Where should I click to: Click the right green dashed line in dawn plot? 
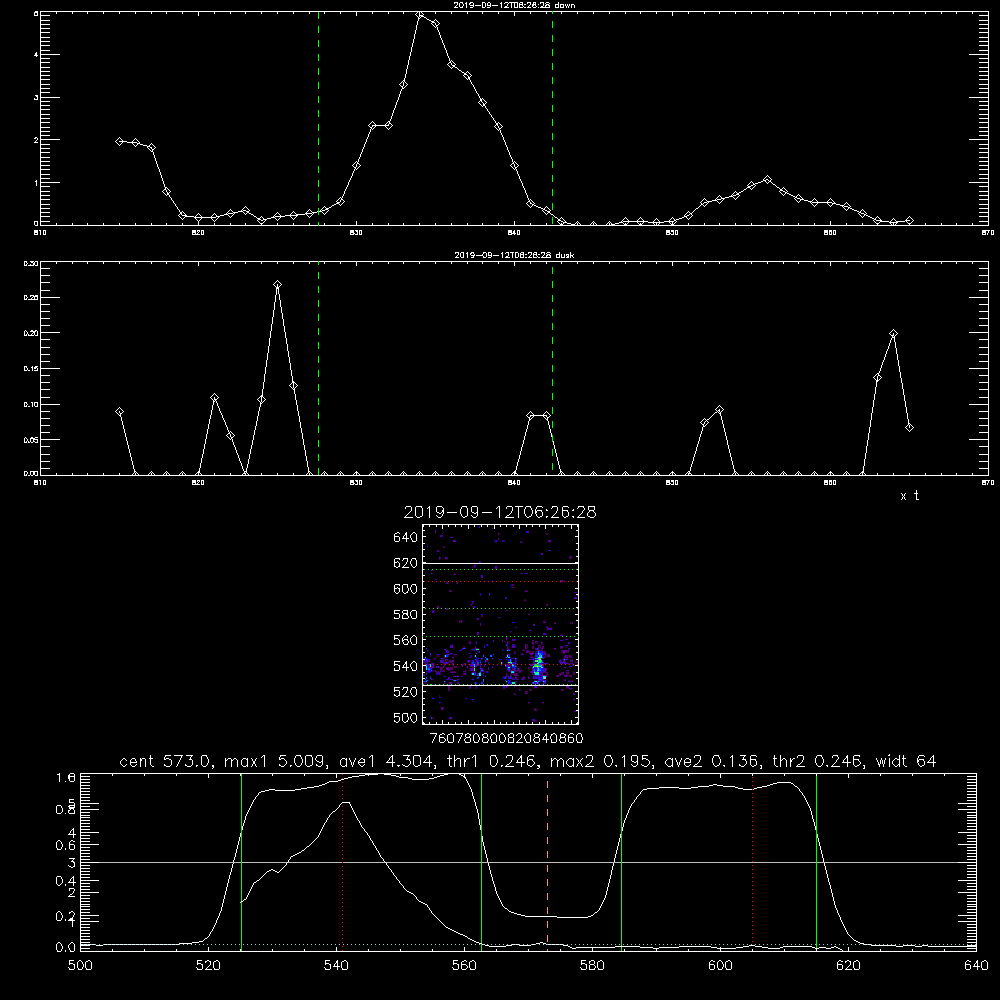click(x=552, y=118)
